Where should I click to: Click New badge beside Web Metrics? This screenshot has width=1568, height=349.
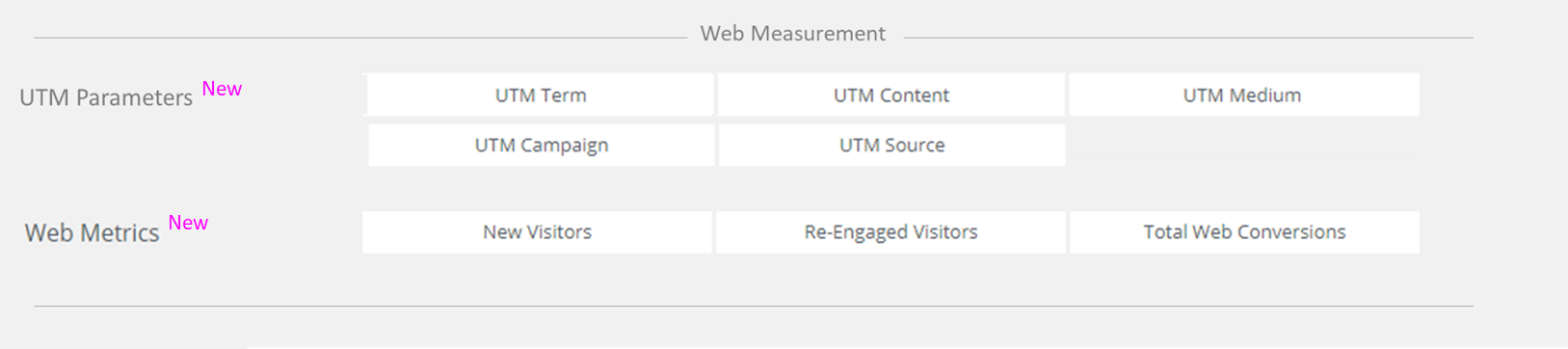coord(188,223)
